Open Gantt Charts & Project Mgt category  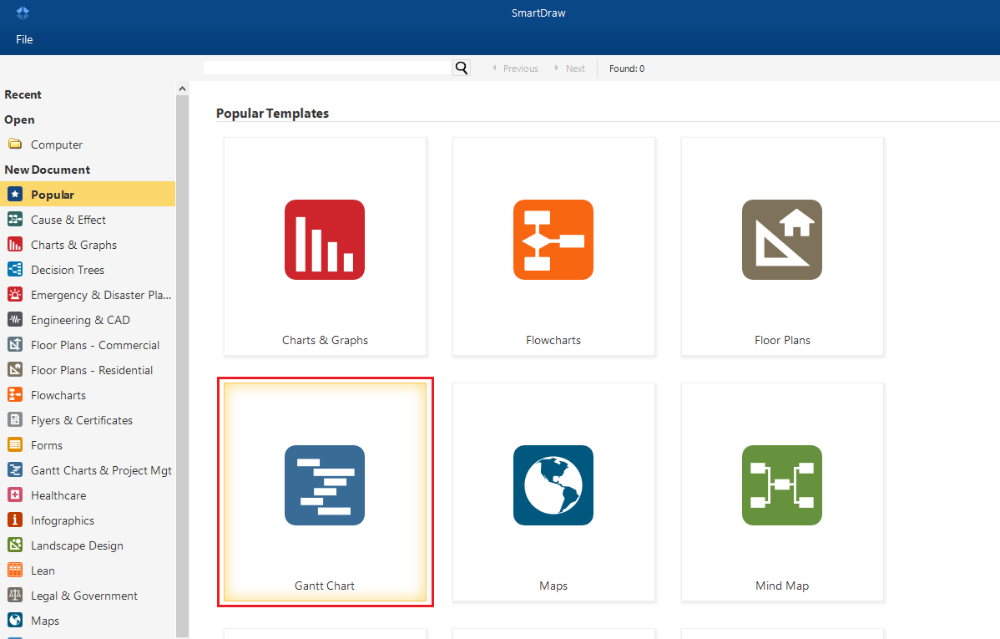point(101,470)
